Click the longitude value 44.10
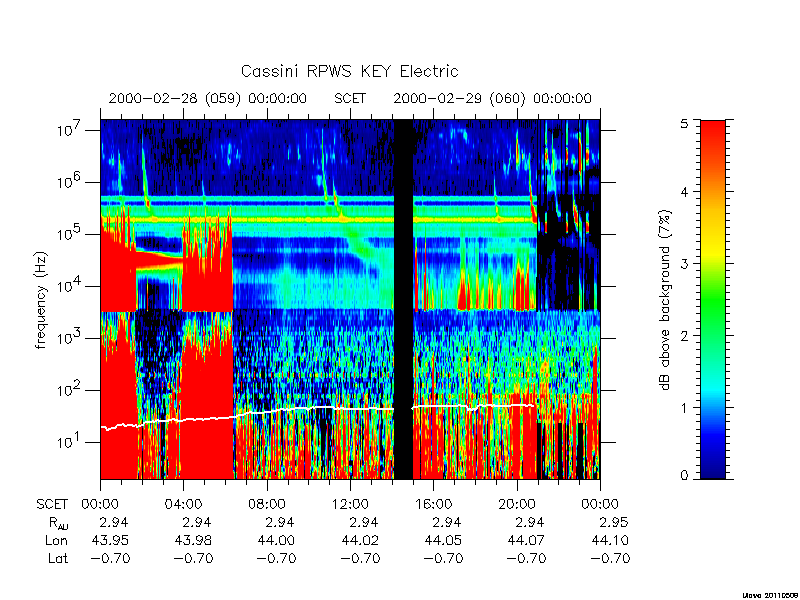This screenshot has height=600, width=800. click(x=610, y=540)
